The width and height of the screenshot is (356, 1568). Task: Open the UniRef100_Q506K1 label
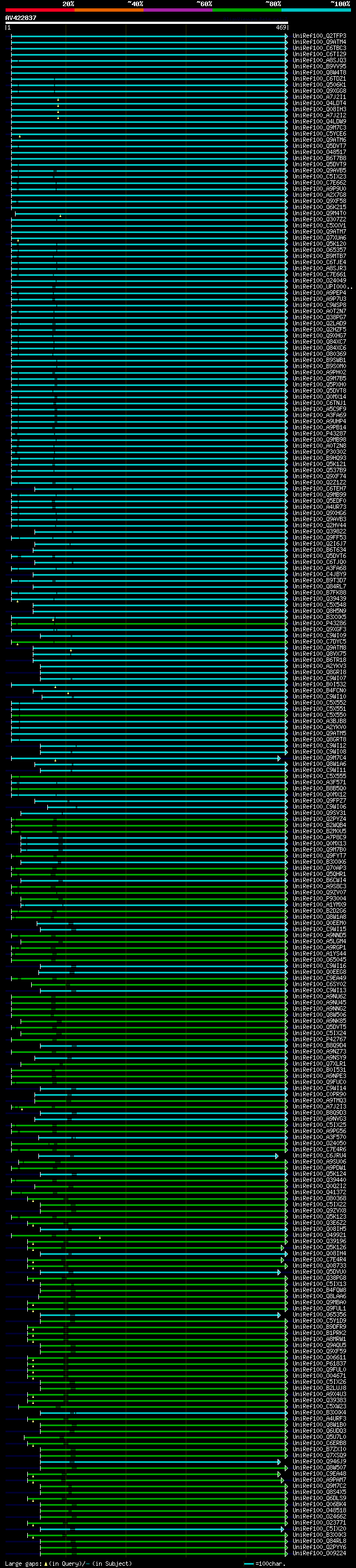(319, 85)
